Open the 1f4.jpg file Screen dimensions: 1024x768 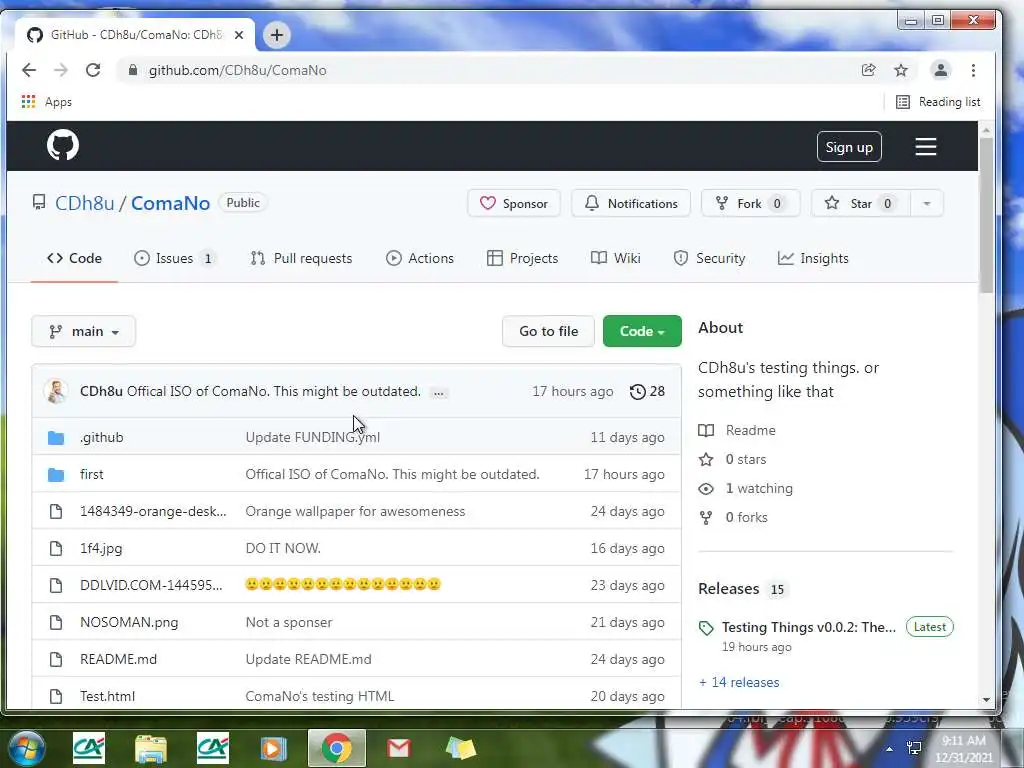[101, 549]
